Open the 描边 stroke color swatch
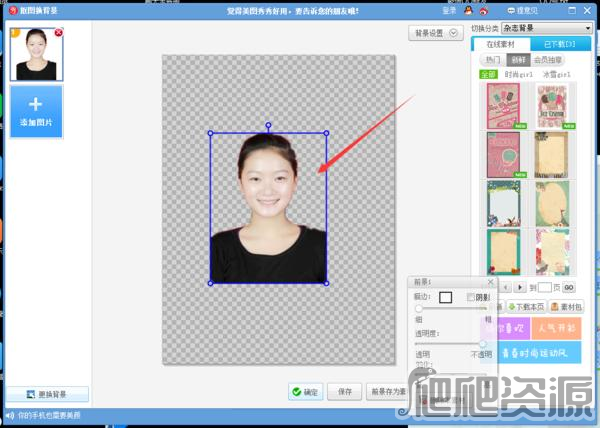The width and height of the screenshot is (600, 428). click(445, 297)
